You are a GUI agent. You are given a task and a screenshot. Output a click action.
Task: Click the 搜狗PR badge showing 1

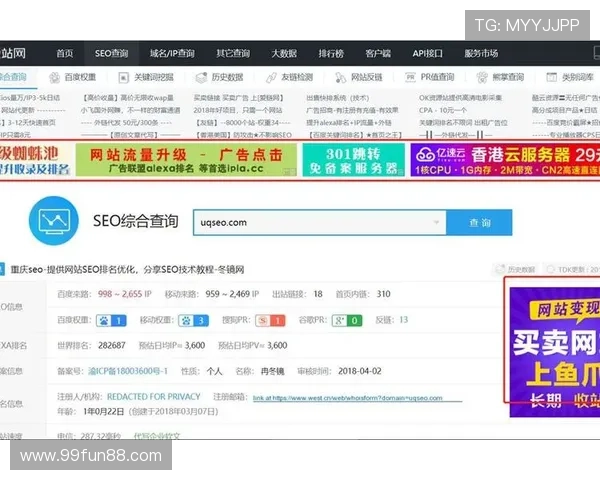tap(270, 320)
